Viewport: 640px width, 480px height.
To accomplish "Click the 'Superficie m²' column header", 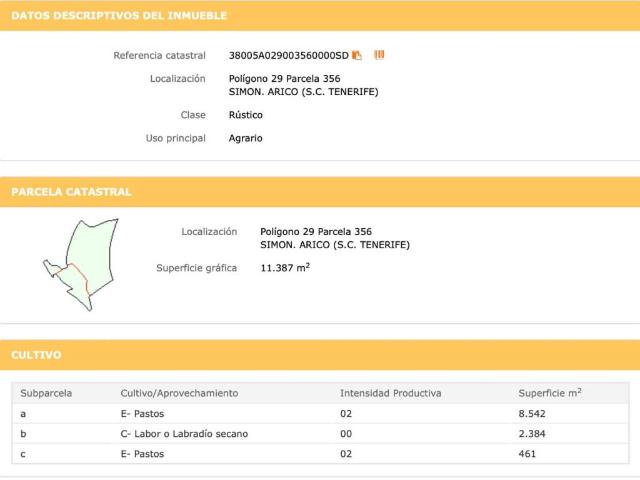I will 550,393.
